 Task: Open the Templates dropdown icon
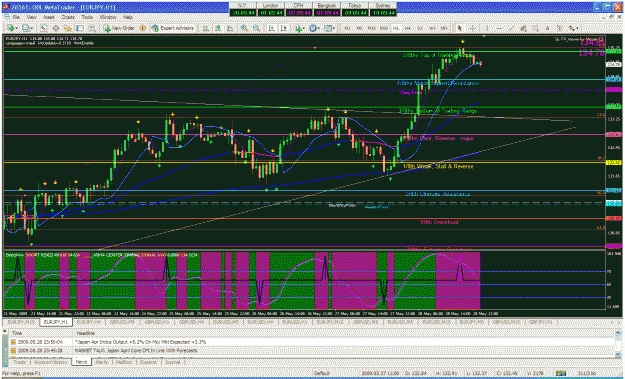[x=330, y=28]
